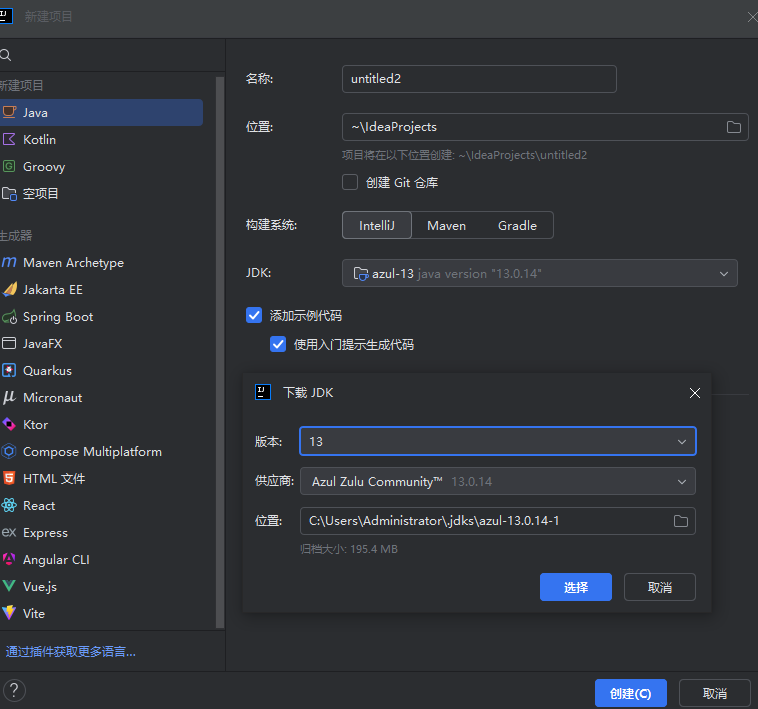Viewport: 758px width, 709px height.
Task: Click the project name field untitled2
Action: 479,79
